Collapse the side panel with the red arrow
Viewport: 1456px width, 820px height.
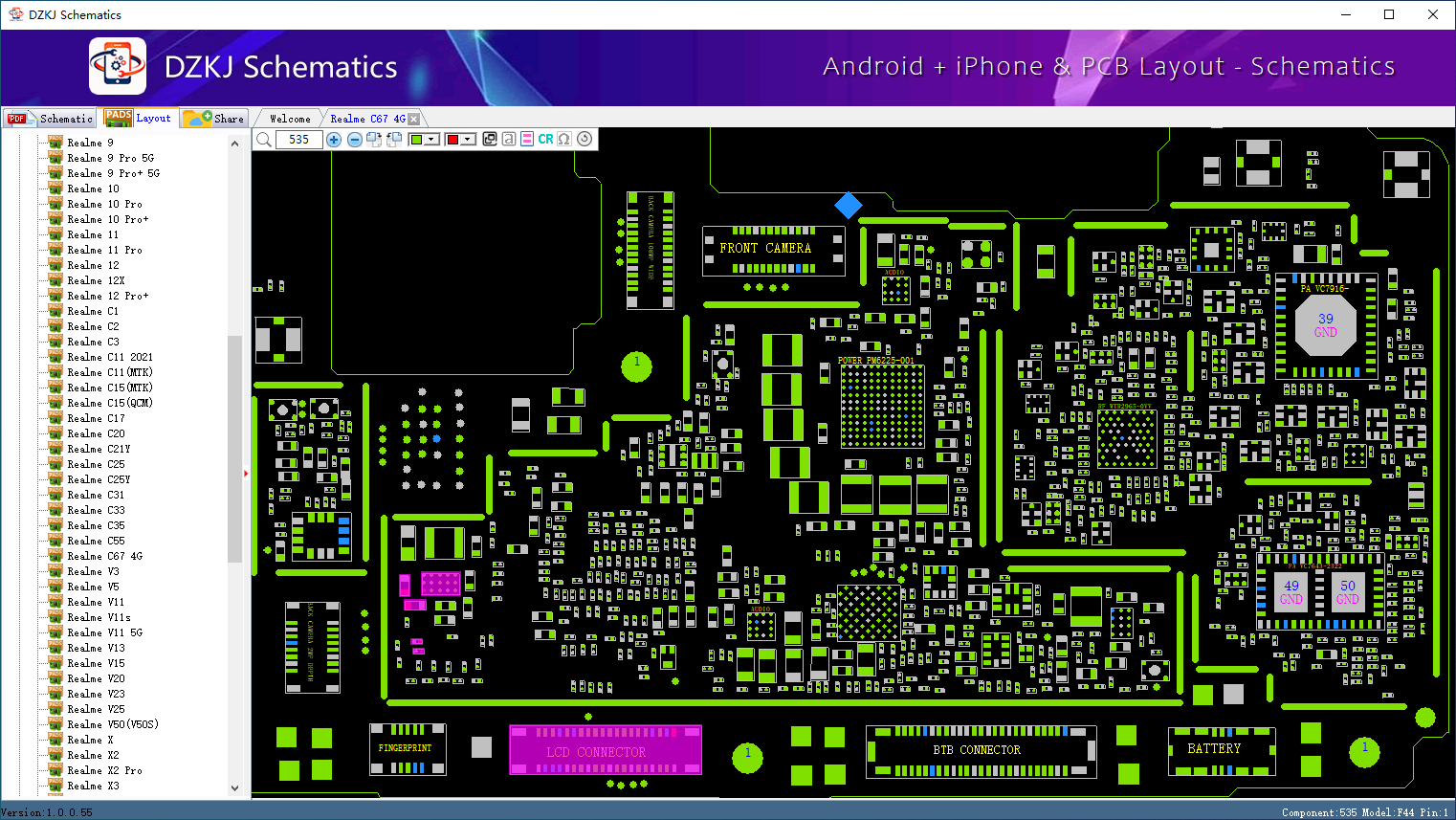pyautogui.click(x=246, y=473)
